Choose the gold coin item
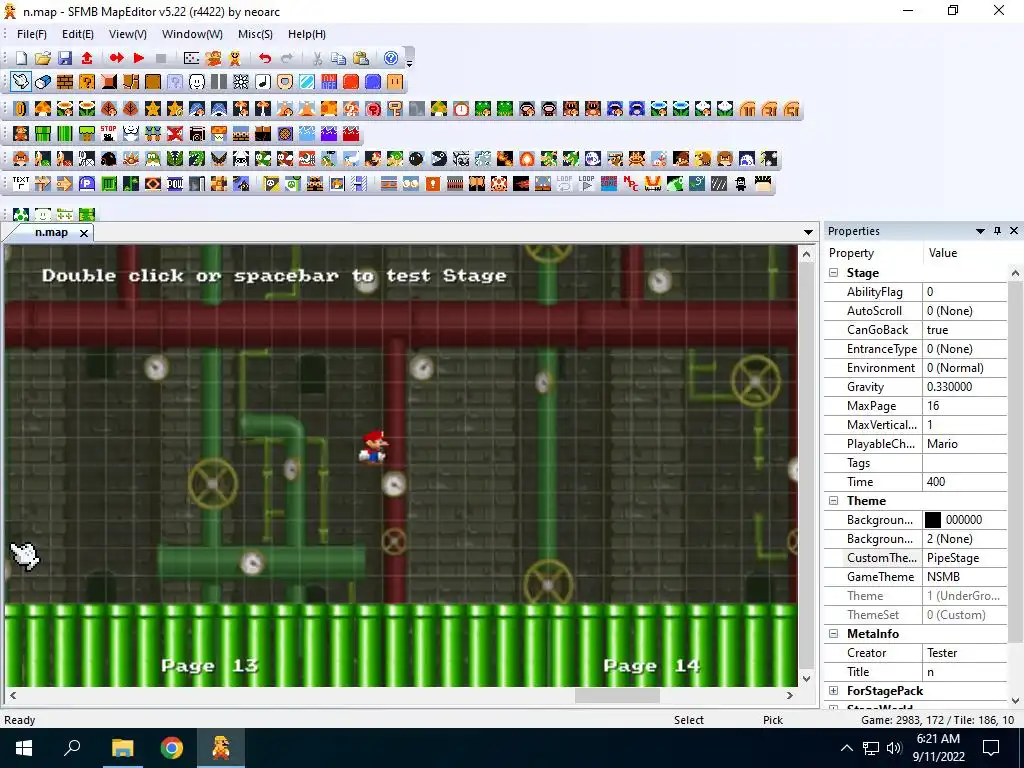This screenshot has width=1024, height=768. click(x=21, y=109)
